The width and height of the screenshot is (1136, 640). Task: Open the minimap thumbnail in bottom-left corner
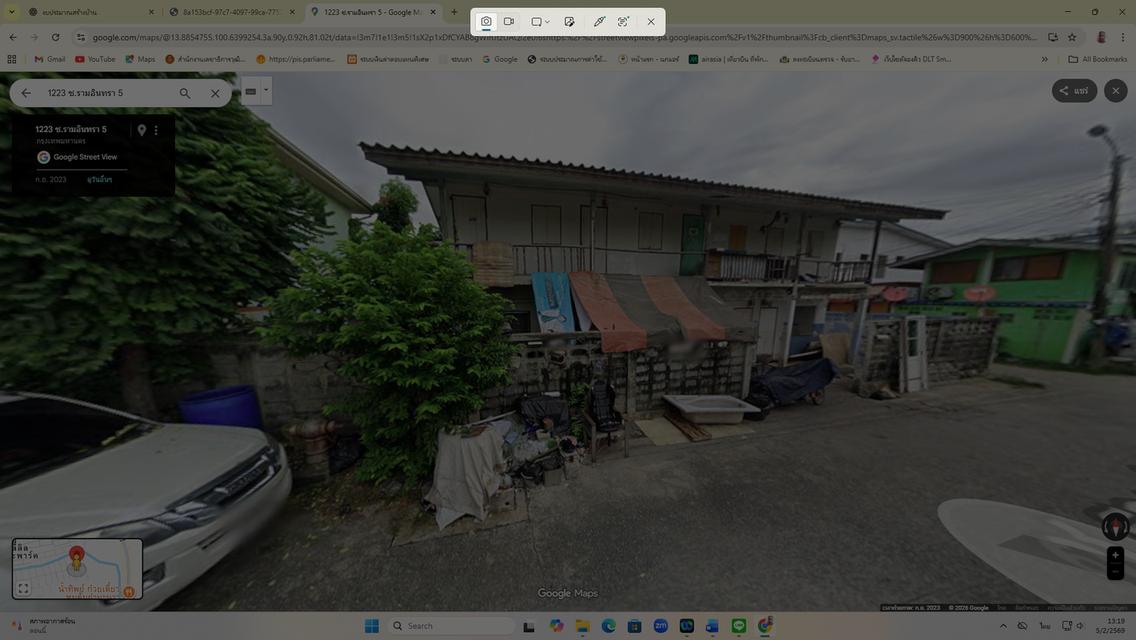pos(77,569)
